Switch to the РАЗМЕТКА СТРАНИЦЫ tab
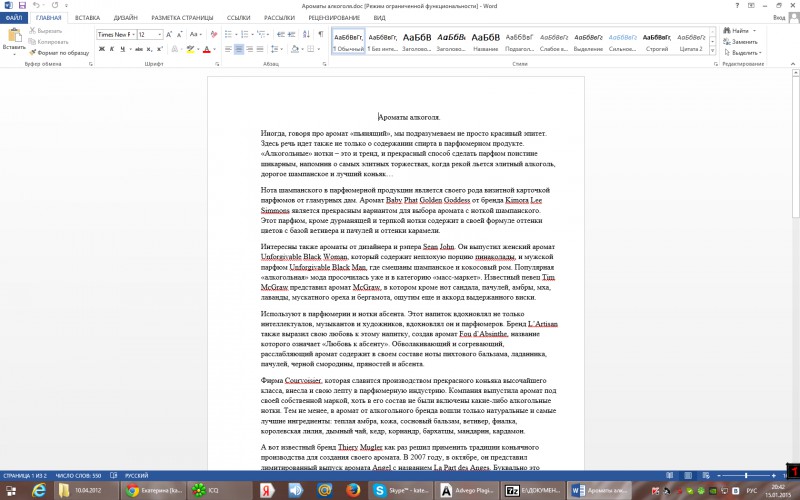 tap(182, 18)
